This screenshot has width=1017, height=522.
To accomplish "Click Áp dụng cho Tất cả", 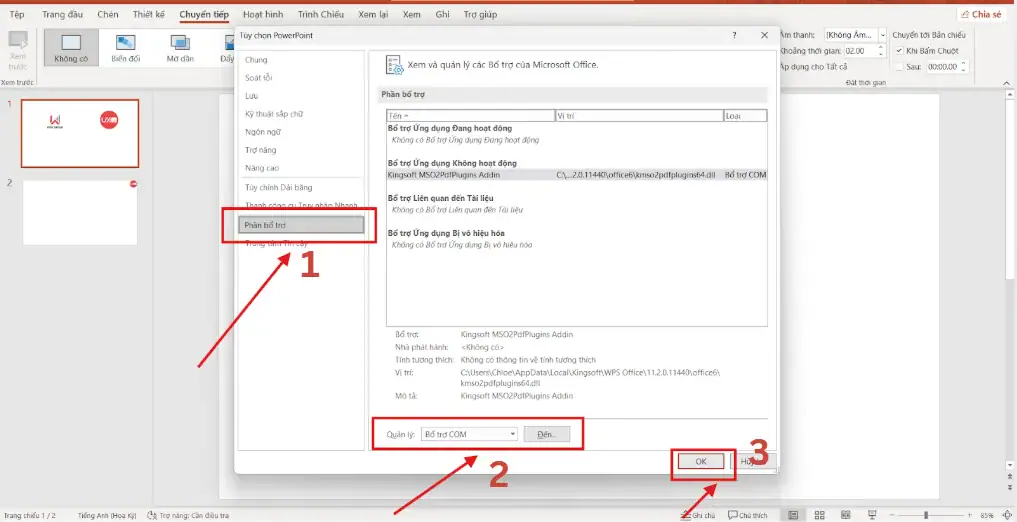I will [813, 67].
